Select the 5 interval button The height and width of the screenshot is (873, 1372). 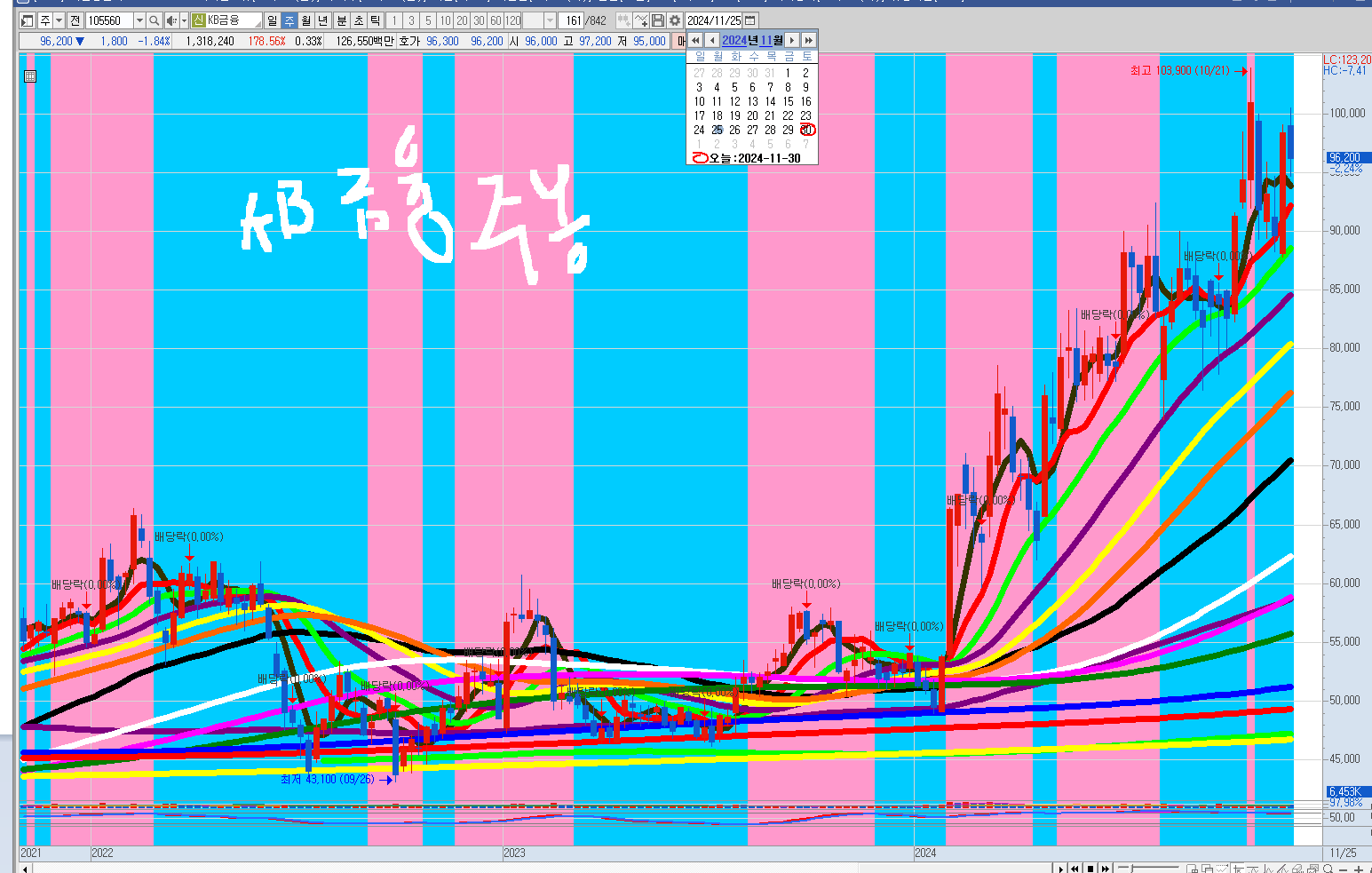428,20
